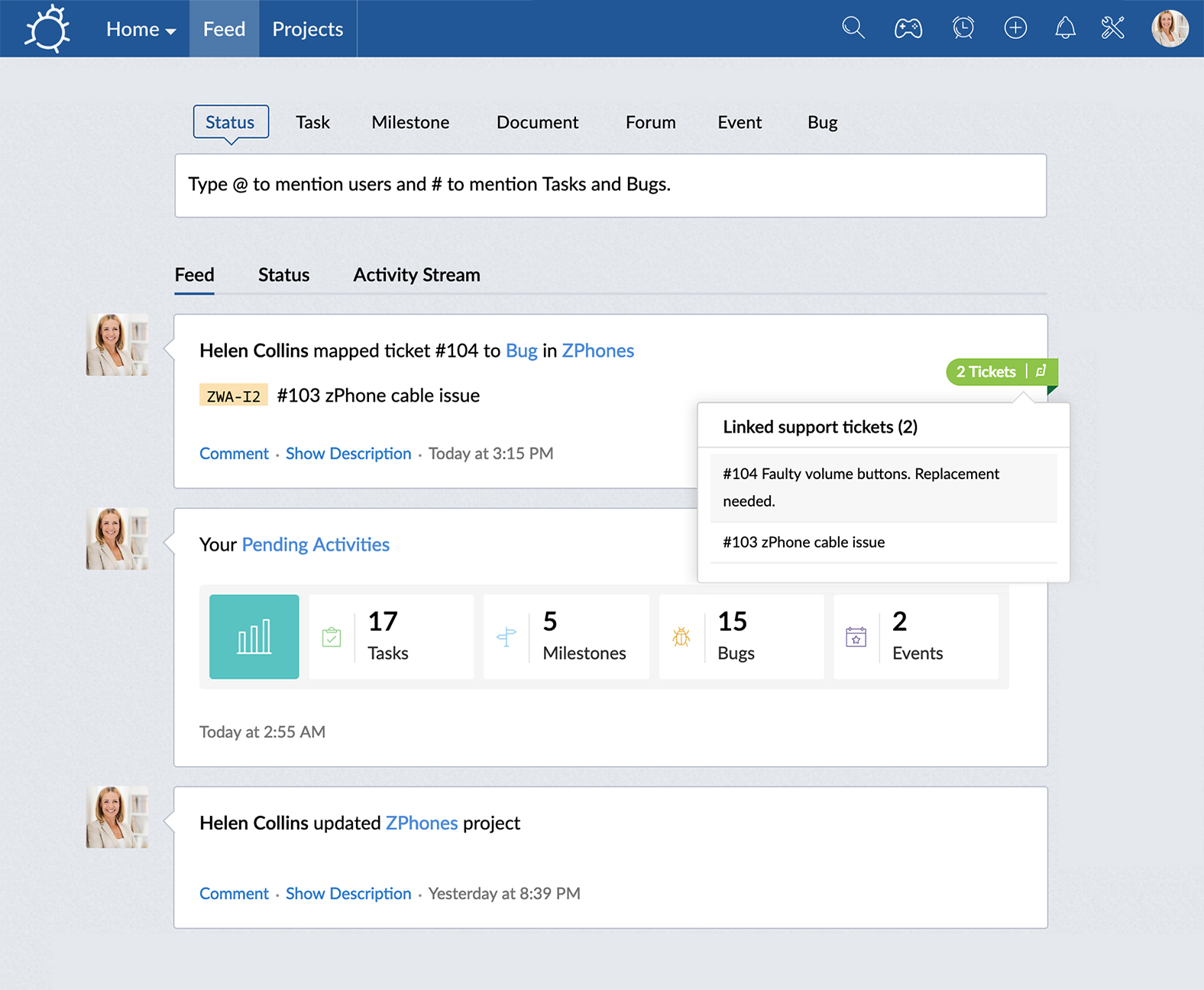Image resolution: width=1204 pixels, height=990 pixels.
Task: Click the Events calendar icon
Action: coord(856,636)
